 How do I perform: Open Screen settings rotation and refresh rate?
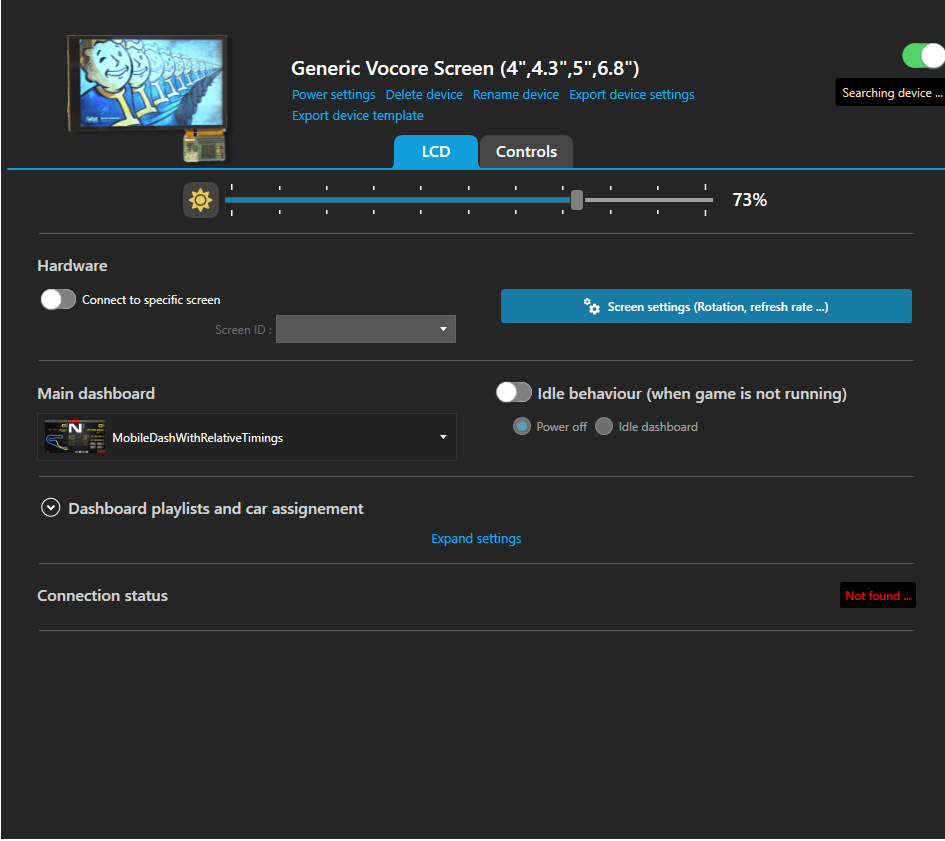pos(706,307)
